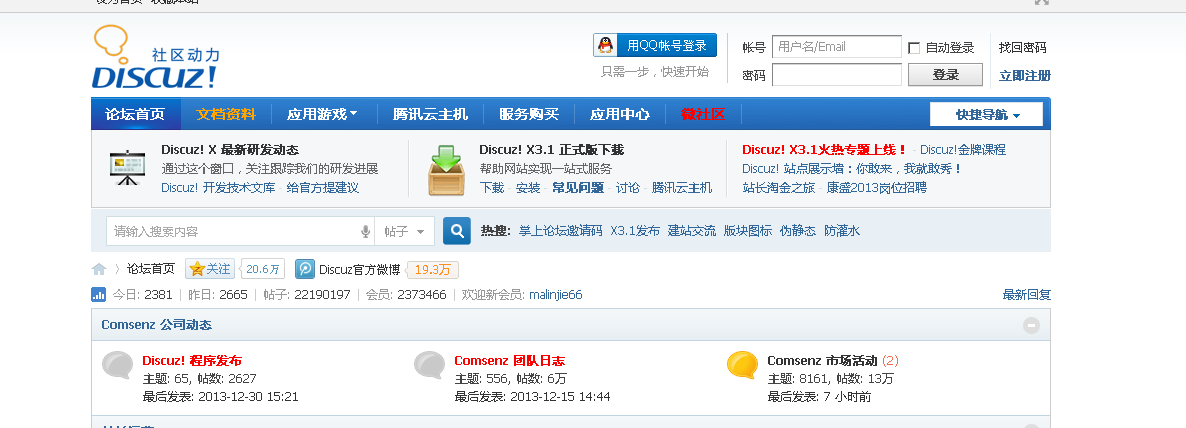The width and height of the screenshot is (1186, 428).
Task: Click the presentation board research icon
Action: click(127, 168)
